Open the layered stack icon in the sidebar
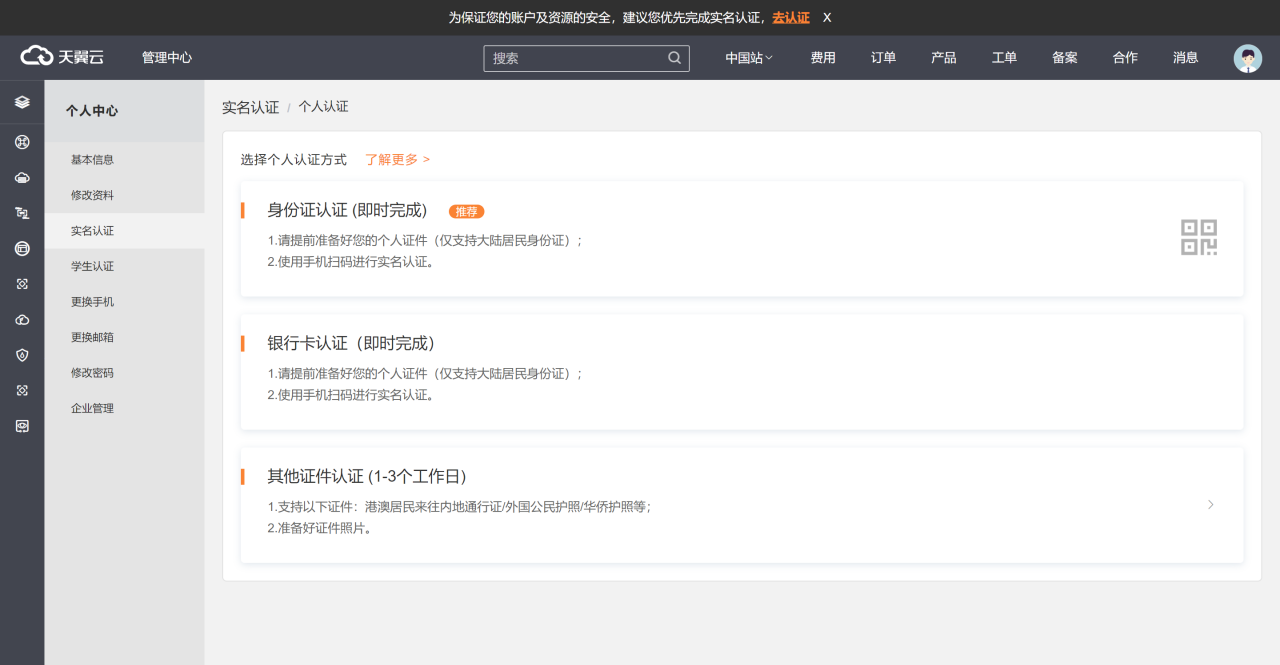 (x=22, y=102)
